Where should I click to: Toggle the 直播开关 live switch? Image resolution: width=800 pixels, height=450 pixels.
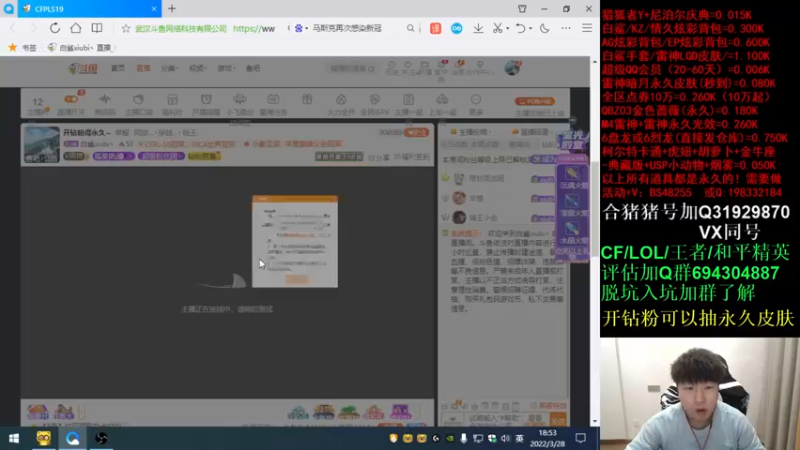[x=71, y=104]
